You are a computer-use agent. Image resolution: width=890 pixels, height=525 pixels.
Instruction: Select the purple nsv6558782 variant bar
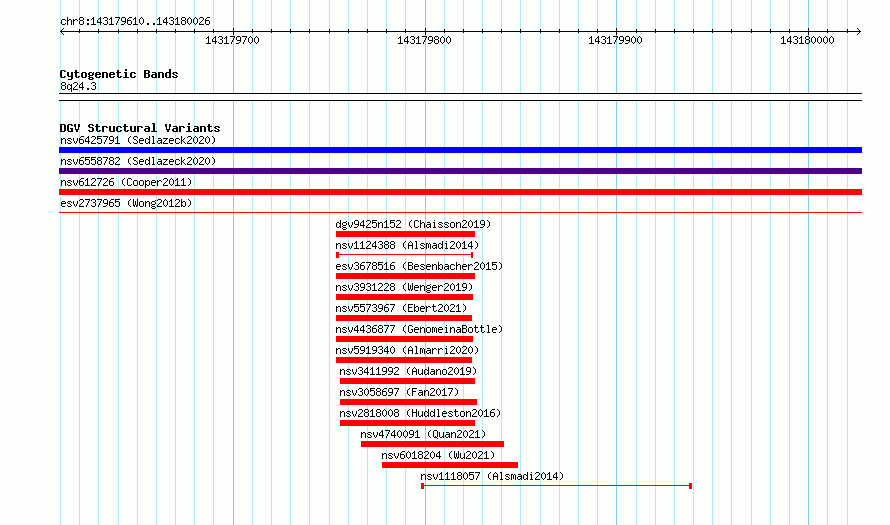pos(460,171)
